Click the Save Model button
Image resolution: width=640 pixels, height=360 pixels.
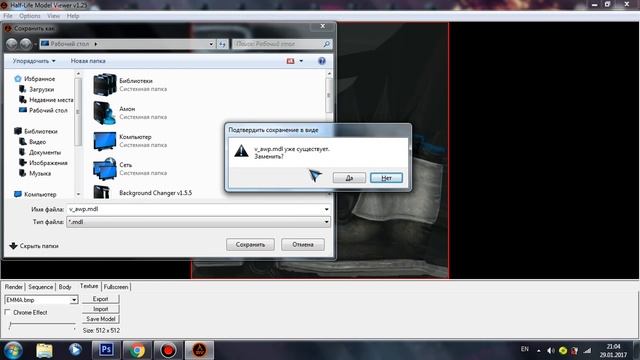click(100, 319)
